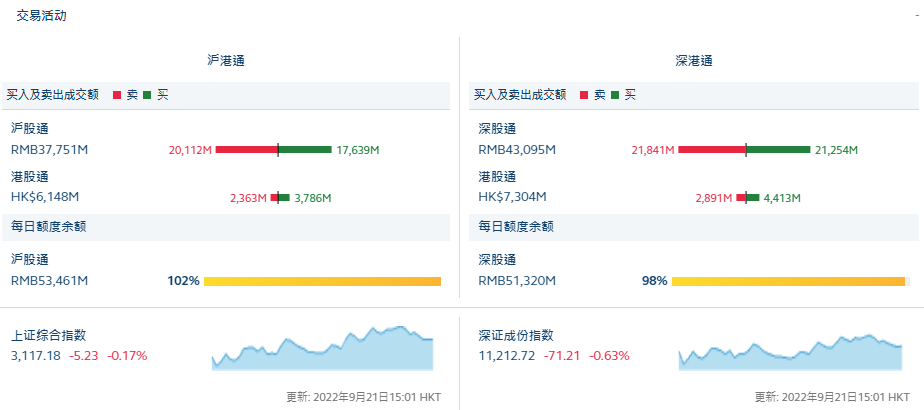Click the green 买 legend square under 沪港通

point(147,95)
